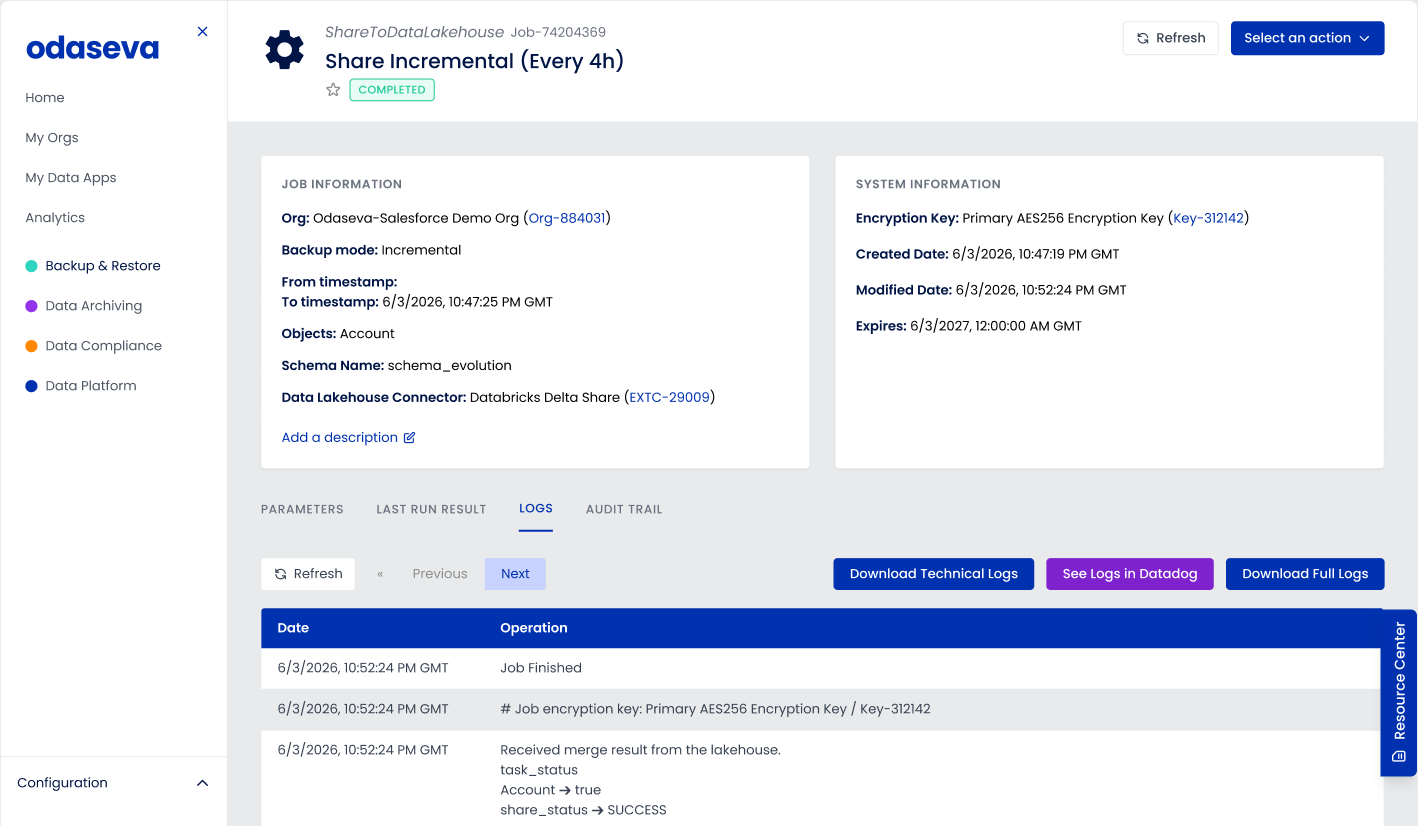The width and height of the screenshot is (1418, 826).
Task: Switch to the Parameters tab
Action: tap(302, 509)
